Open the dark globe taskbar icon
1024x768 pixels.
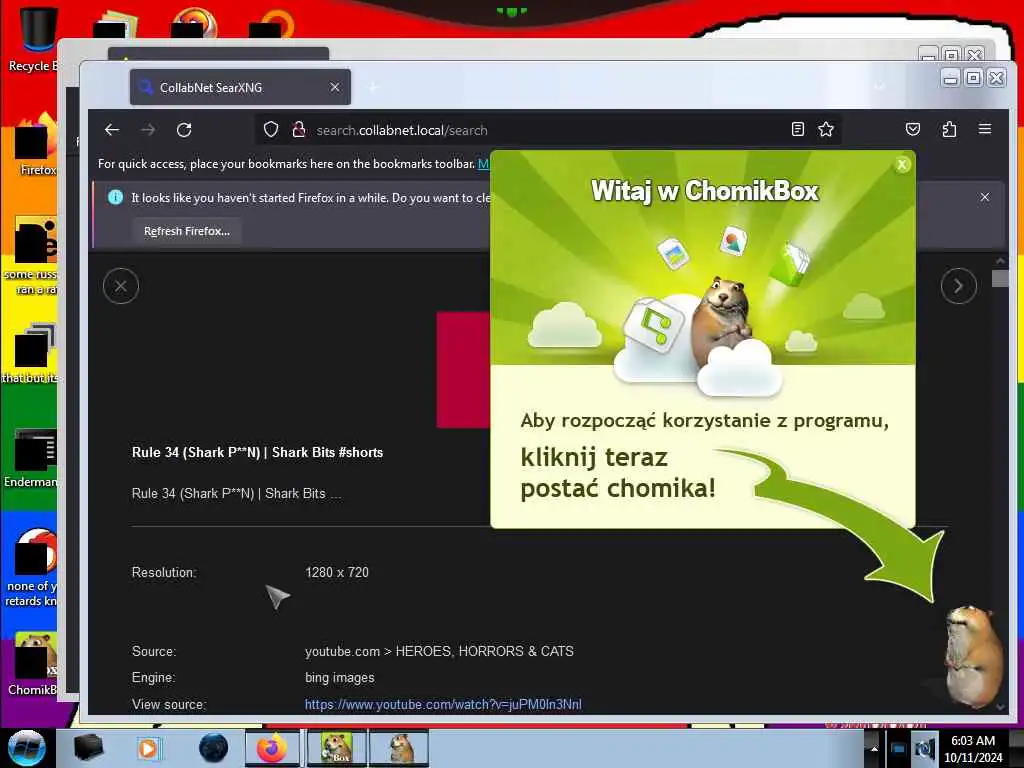click(214, 748)
